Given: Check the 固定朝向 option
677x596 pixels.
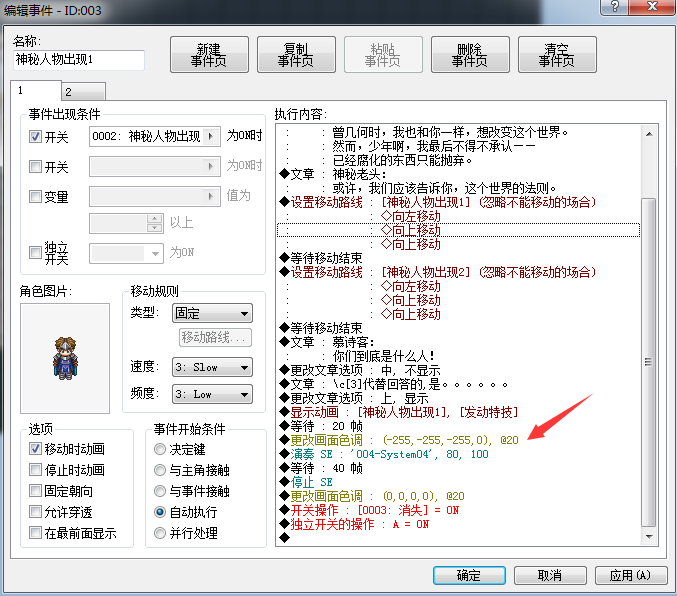Looking at the screenshot, I should 35,491.
